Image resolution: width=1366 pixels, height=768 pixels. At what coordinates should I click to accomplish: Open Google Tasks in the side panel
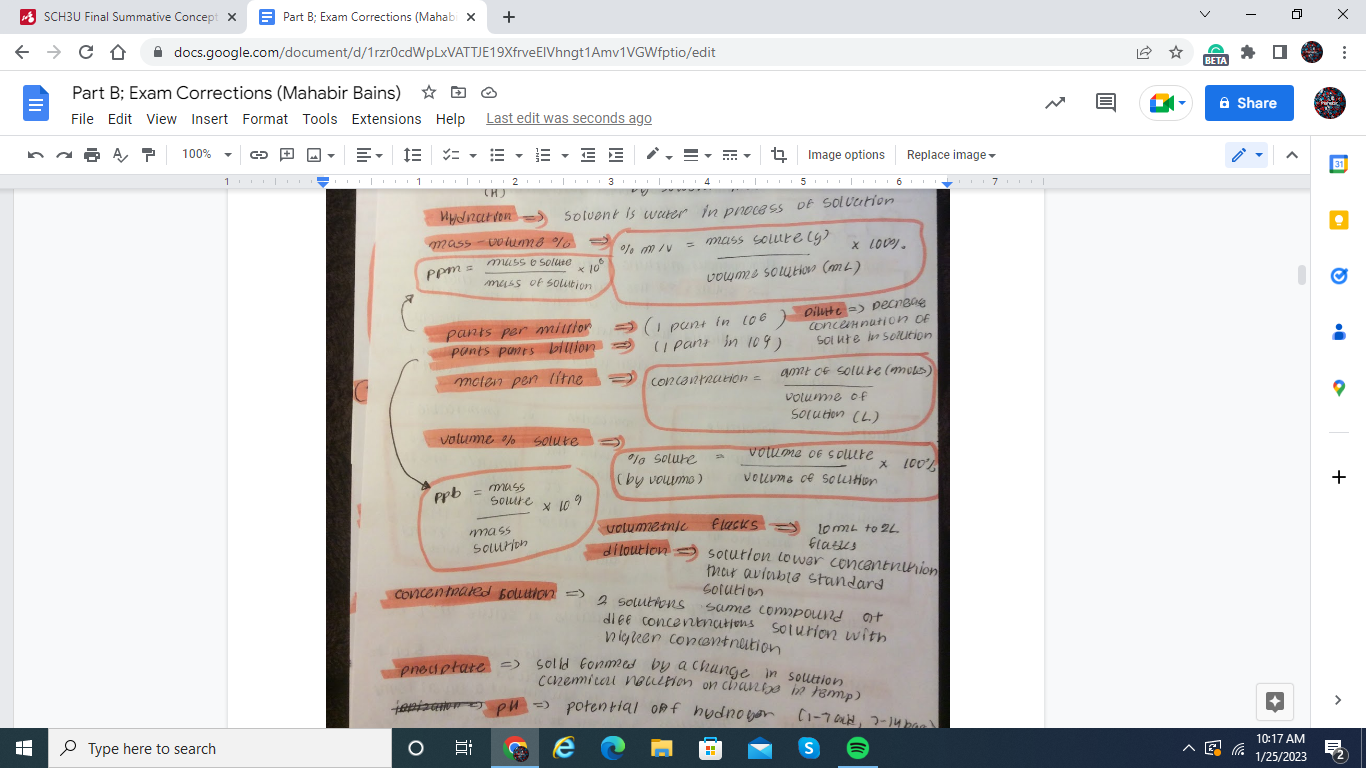click(1338, 276)
